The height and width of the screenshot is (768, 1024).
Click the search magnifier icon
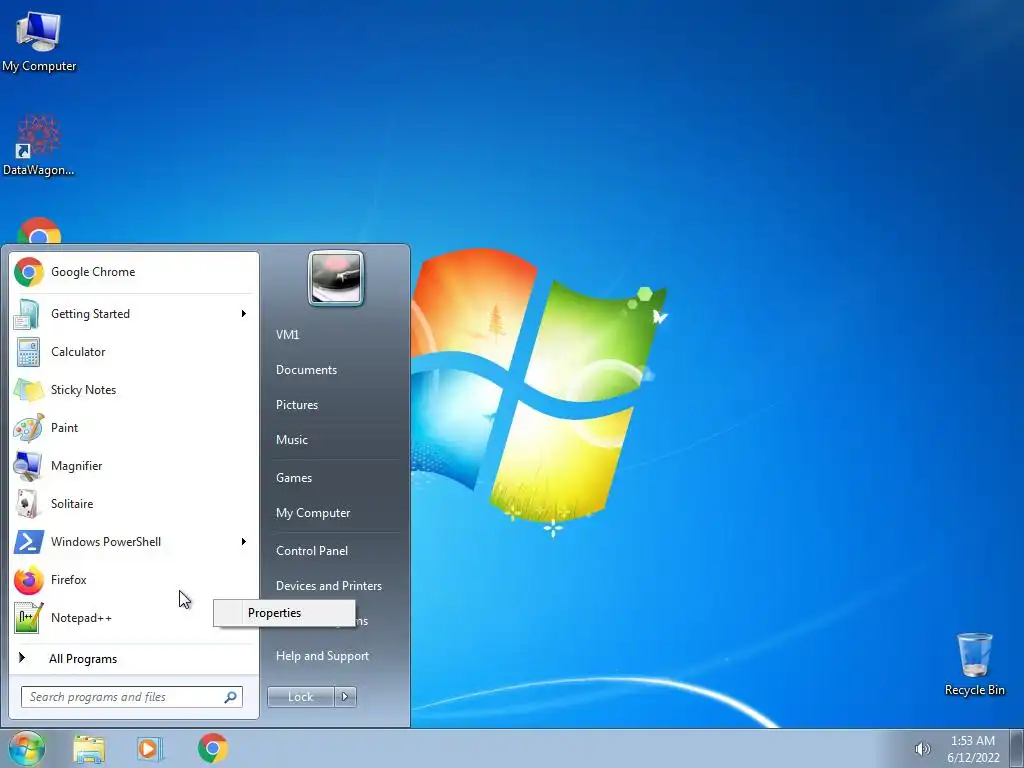pyautogui.click(x=231, y=697)
